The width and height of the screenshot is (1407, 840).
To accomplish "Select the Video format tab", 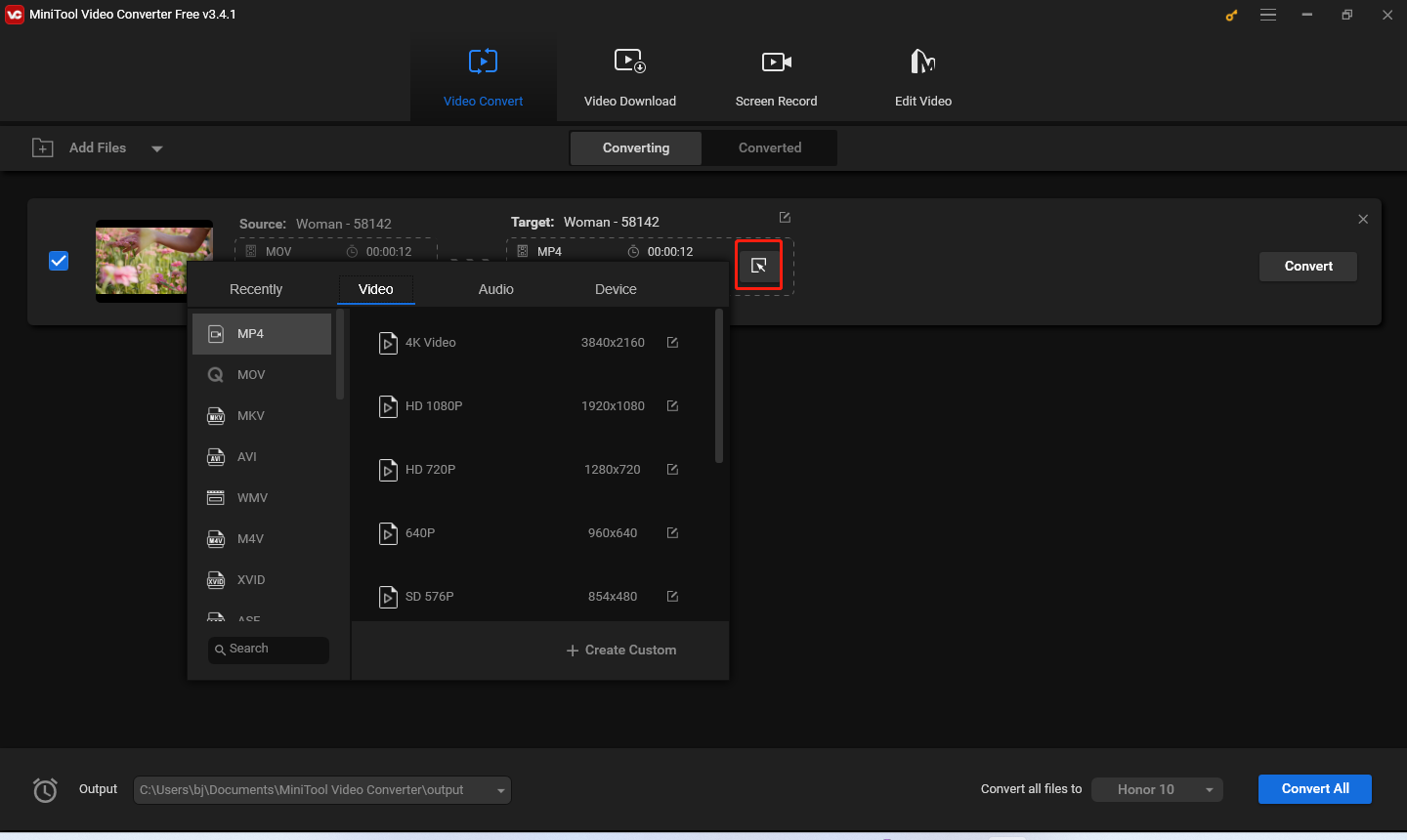I will [x=376, y=289].
